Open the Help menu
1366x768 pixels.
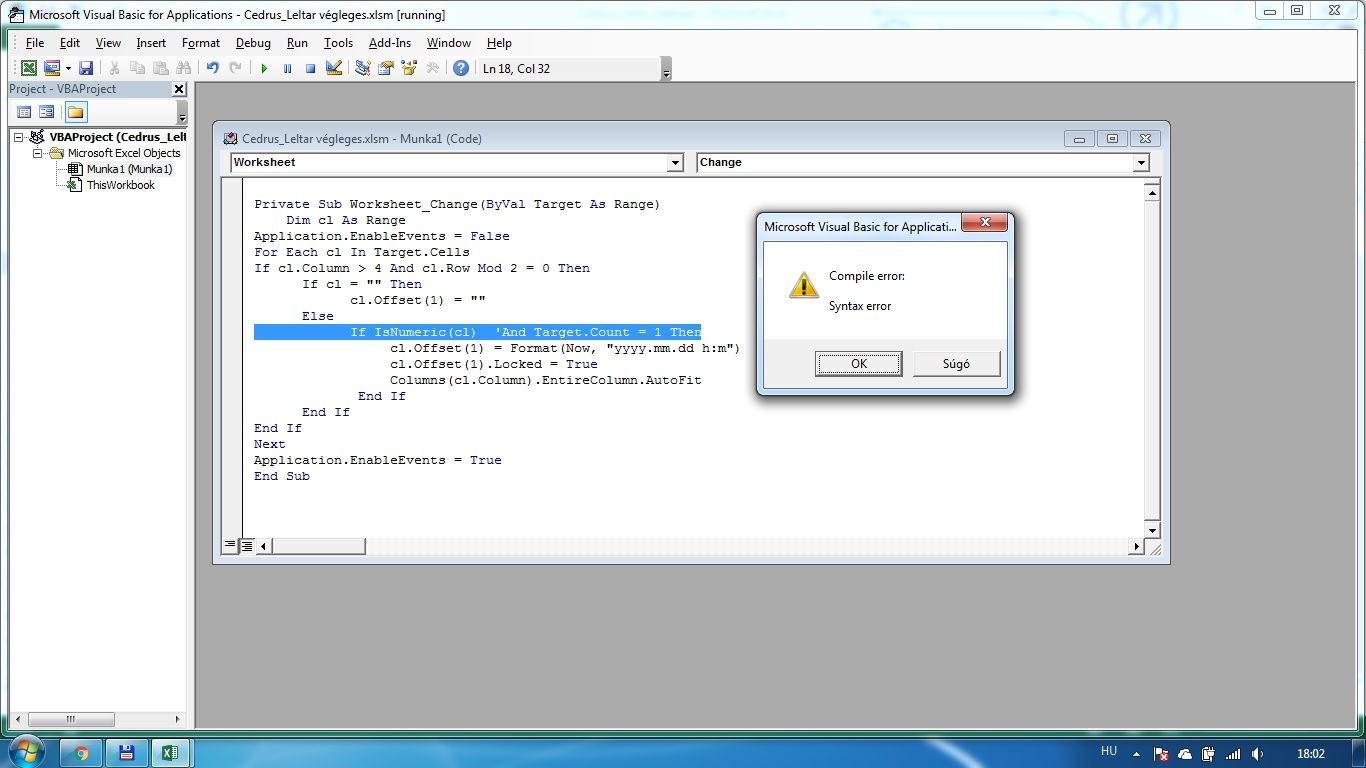click(x=499, y=43)
